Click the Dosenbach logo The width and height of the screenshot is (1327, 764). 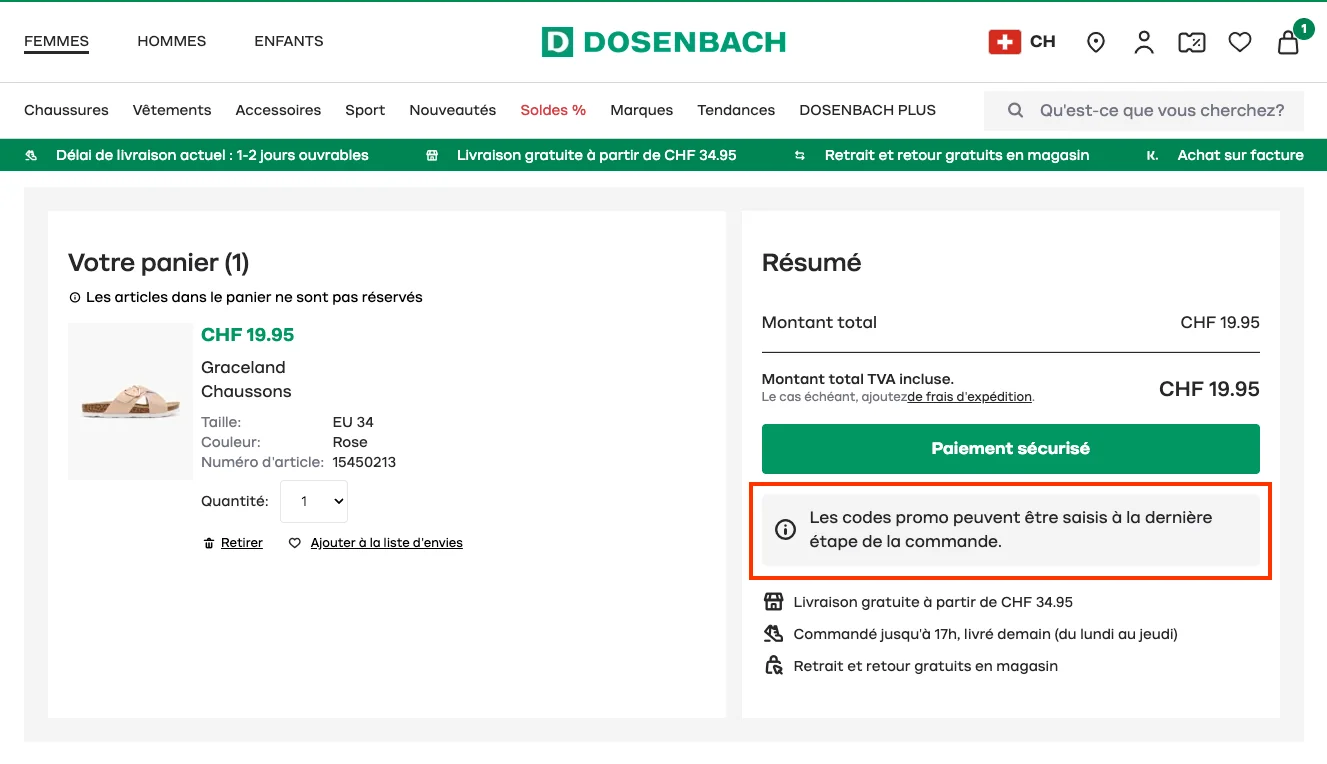[663, 42]
